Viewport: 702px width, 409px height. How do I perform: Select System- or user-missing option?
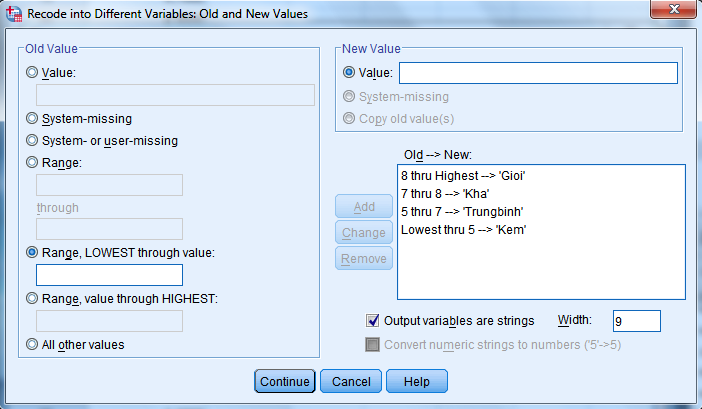click(x=33, y=141)
